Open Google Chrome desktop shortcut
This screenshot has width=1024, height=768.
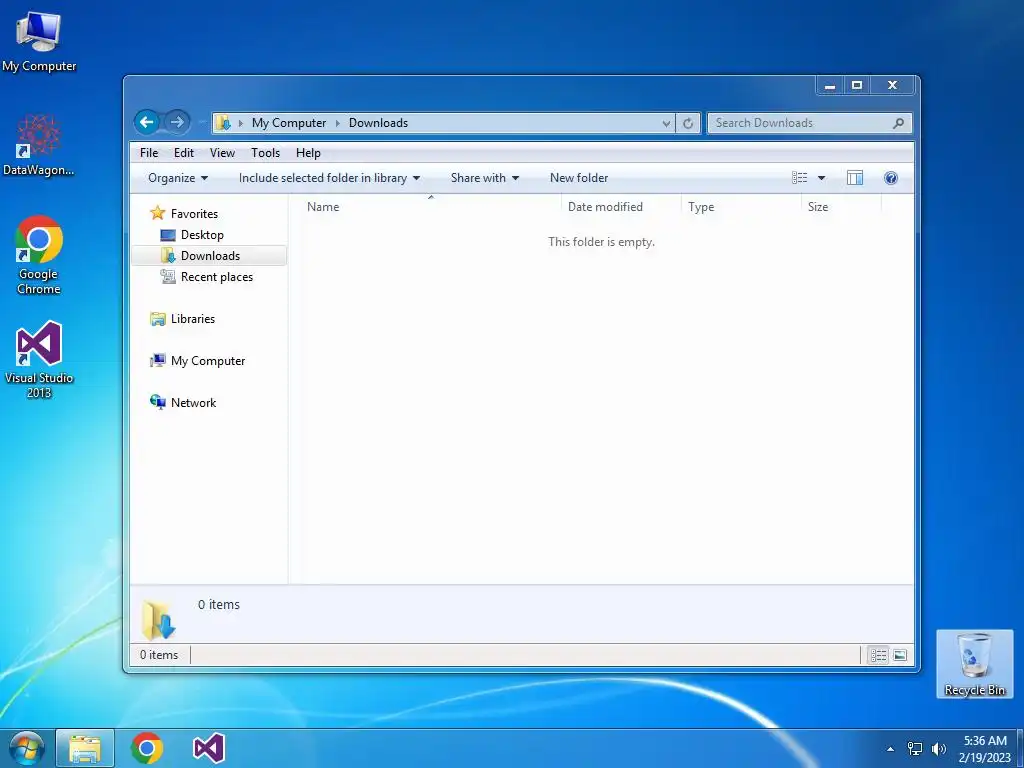pyautogui.click(x=39, y=255)
